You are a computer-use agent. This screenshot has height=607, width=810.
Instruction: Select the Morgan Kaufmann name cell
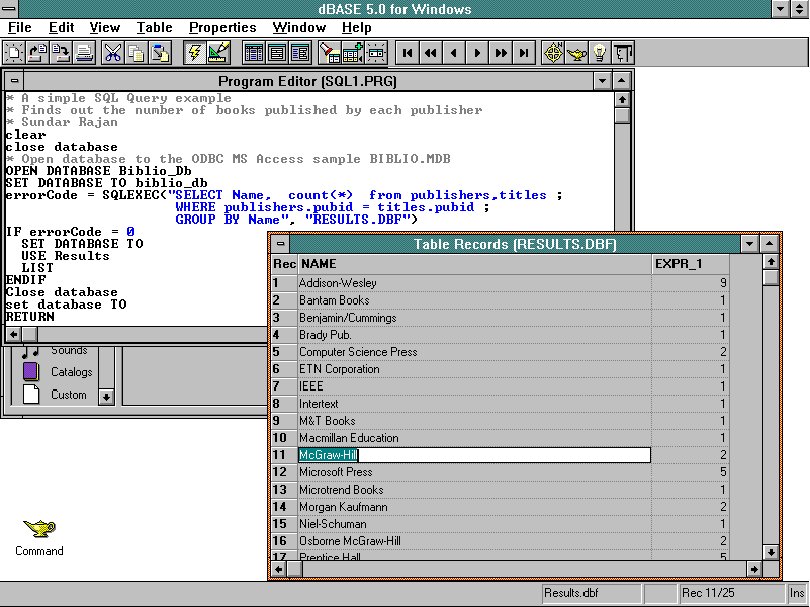point(474,507)
